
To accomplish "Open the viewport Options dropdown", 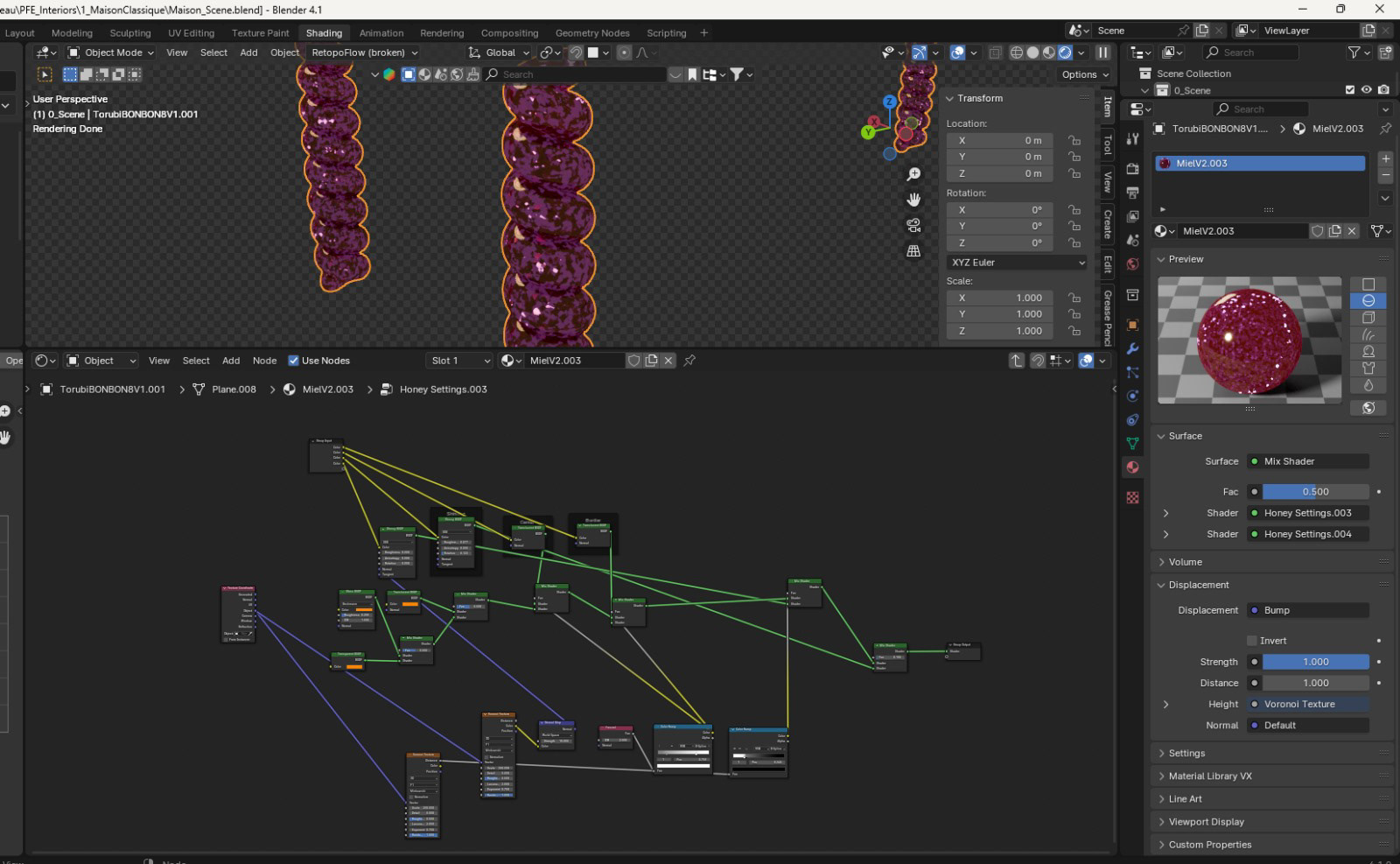I will [x=1085, y=74].
